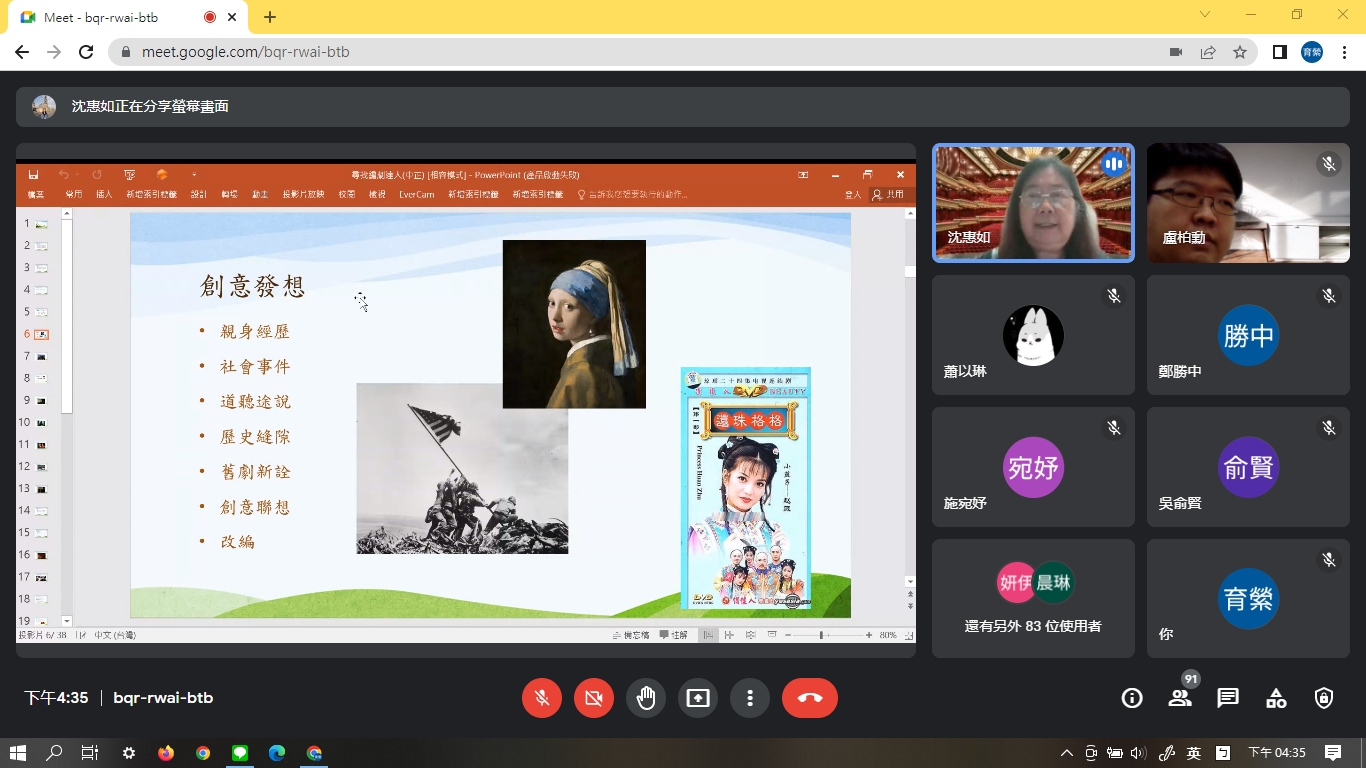Click the 共用 Share button in PowerPoint

point(889,194)
